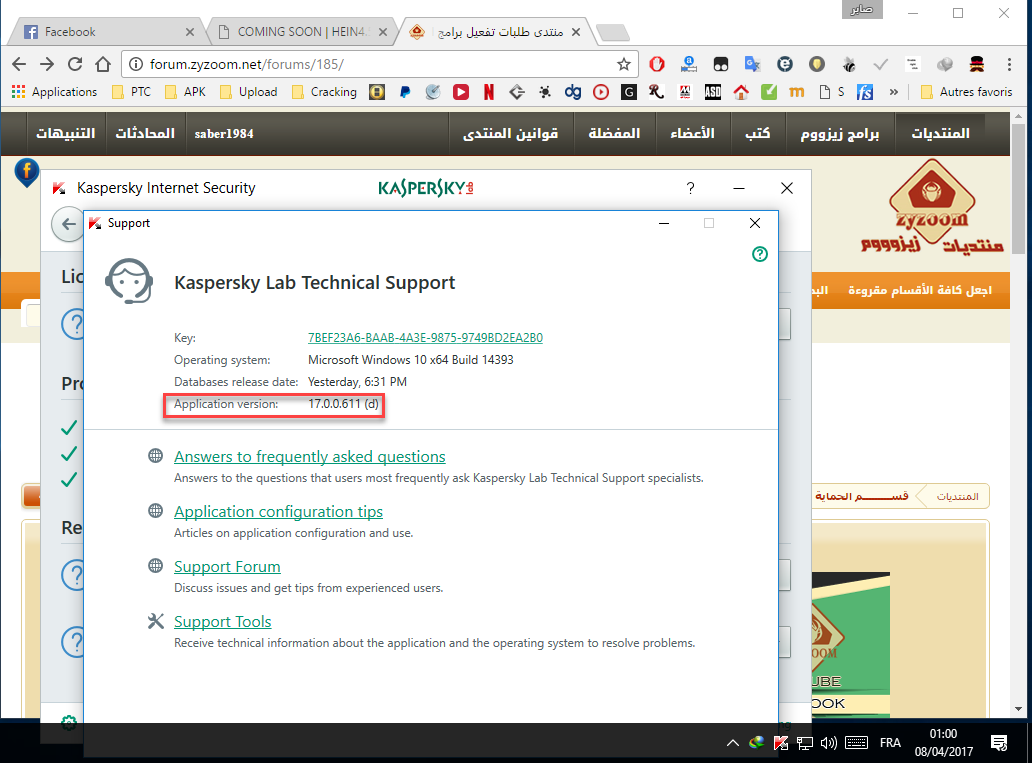Screen dimensions: 1032x763
Task: Open green help icon in Support window
Action: click(x=760, y=254)
